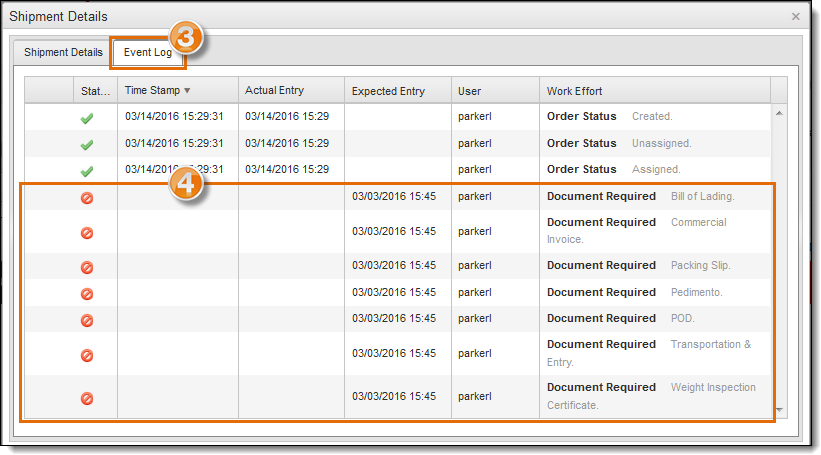
Task: Select the Transportation & Entry document row
Action: pos(400,353)
